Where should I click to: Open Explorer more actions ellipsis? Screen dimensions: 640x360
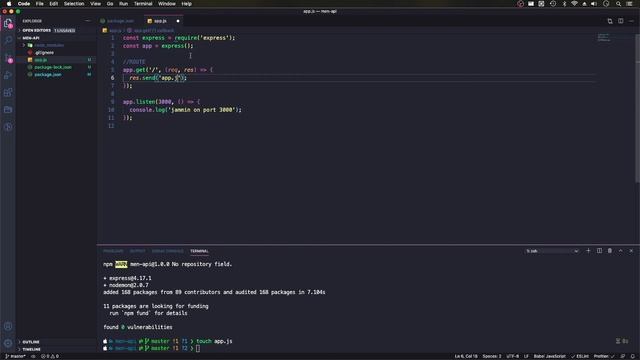(x=87, y=21)
